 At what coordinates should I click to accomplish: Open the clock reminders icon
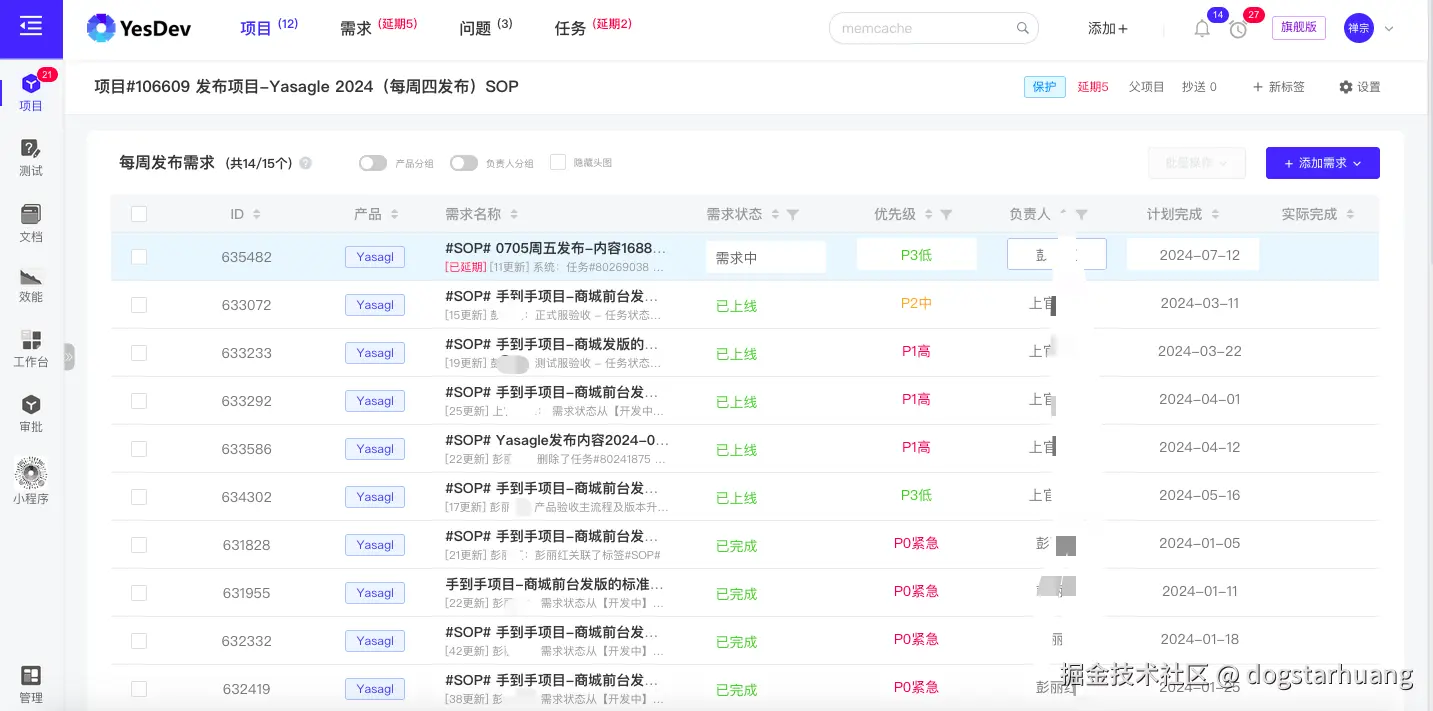pyautogui.click(x=1238, y=29)
